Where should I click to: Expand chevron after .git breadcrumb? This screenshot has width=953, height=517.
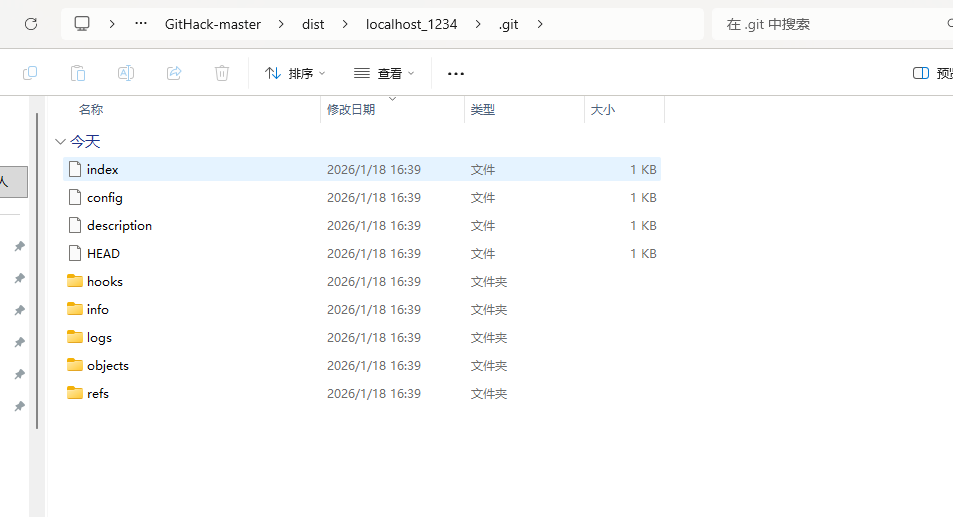541,24
